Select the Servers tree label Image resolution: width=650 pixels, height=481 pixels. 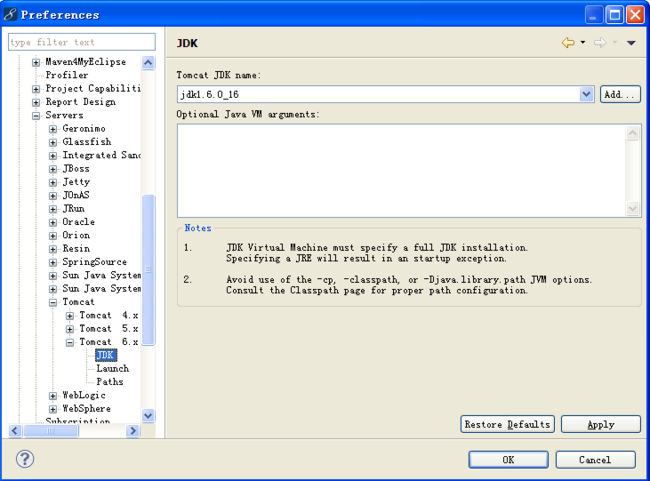[64, 115]
